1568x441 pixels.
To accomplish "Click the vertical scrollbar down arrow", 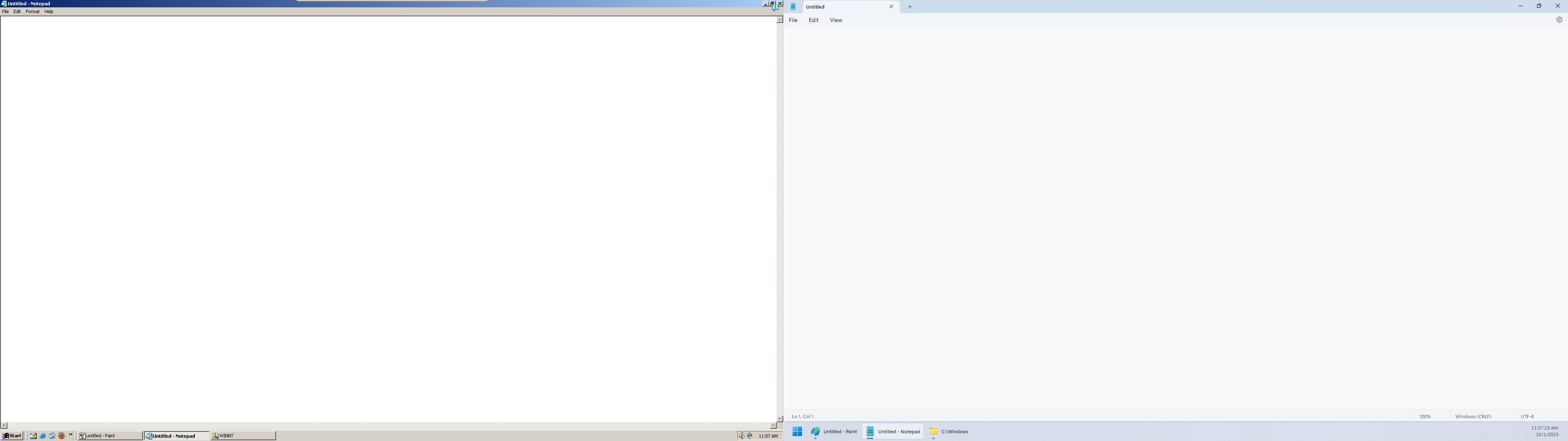I will tap(779, 419).
